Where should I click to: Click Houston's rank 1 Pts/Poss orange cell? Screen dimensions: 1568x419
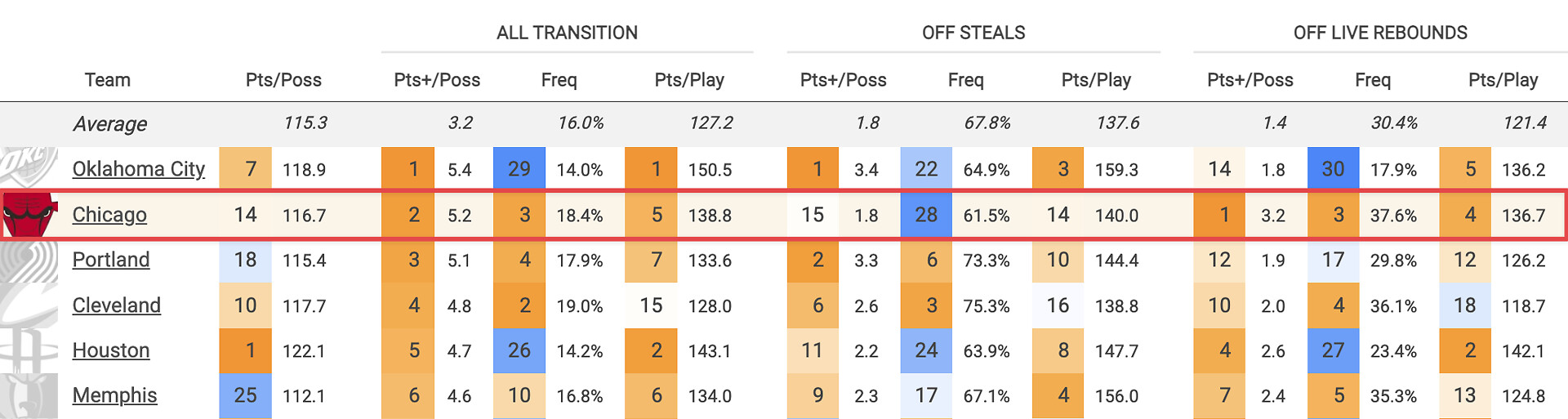click(246, 350)
